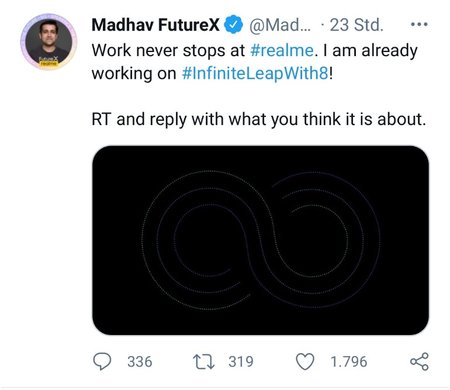This screenshot has width=450, height=390.
Task: Open Madhav's profile picture
Action: [49, 42]
